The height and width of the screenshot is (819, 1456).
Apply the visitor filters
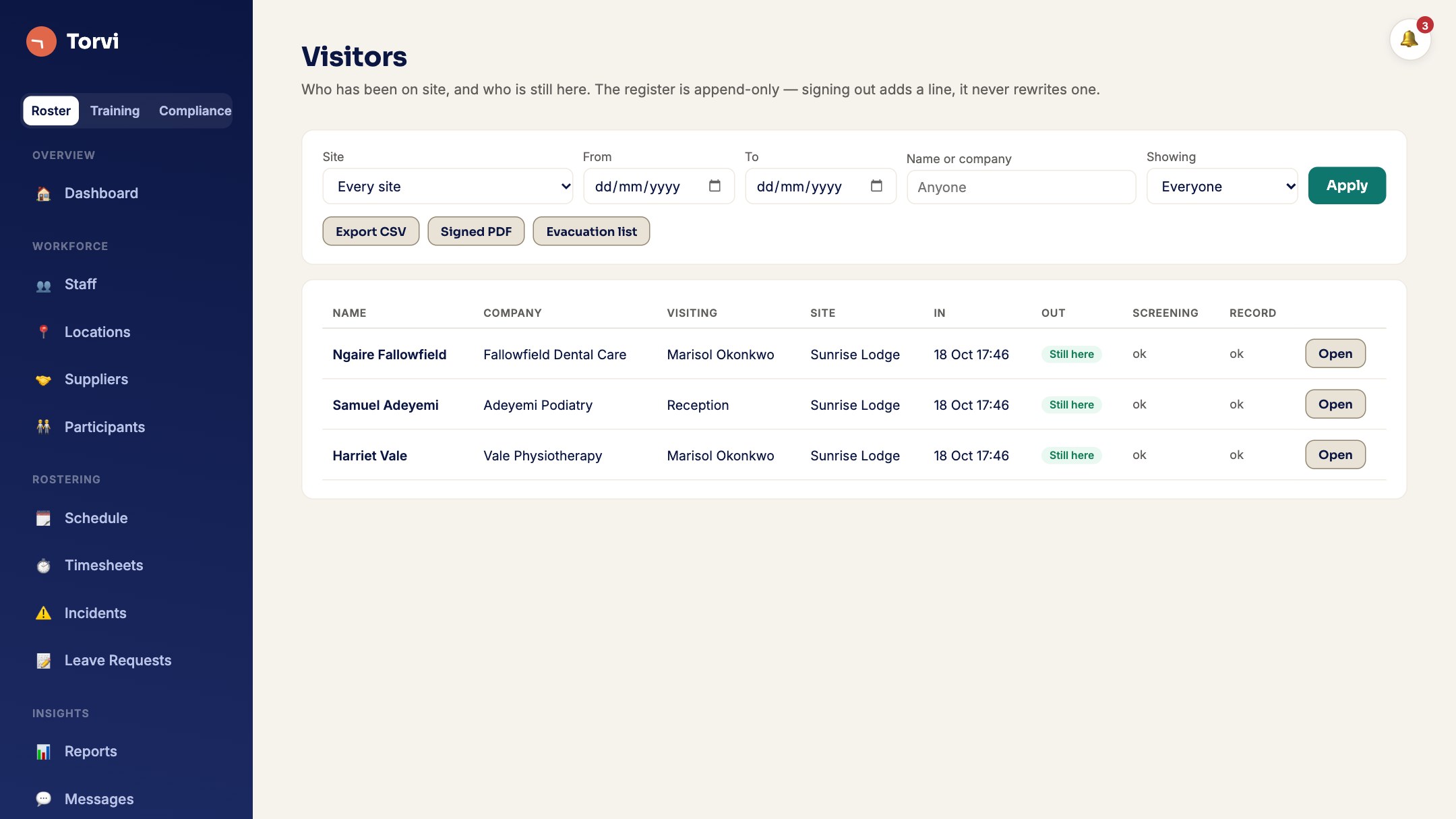(1347, 185)
